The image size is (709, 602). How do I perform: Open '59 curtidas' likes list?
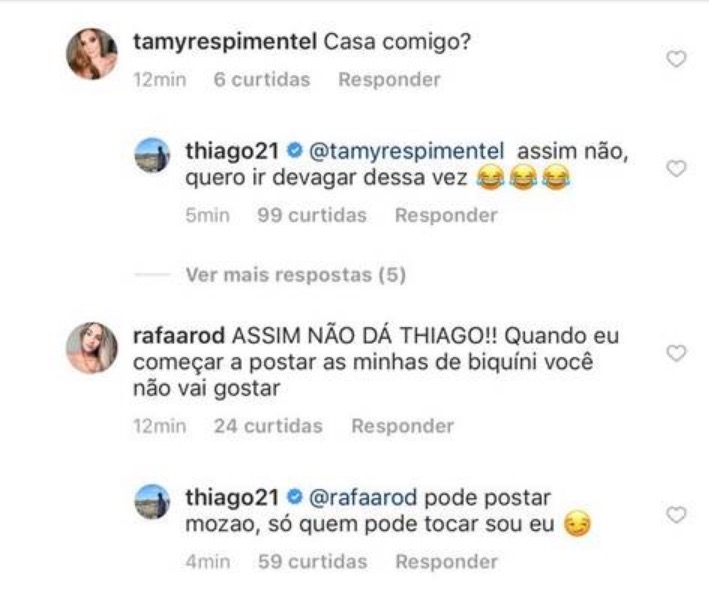click(x=312, y=562)
